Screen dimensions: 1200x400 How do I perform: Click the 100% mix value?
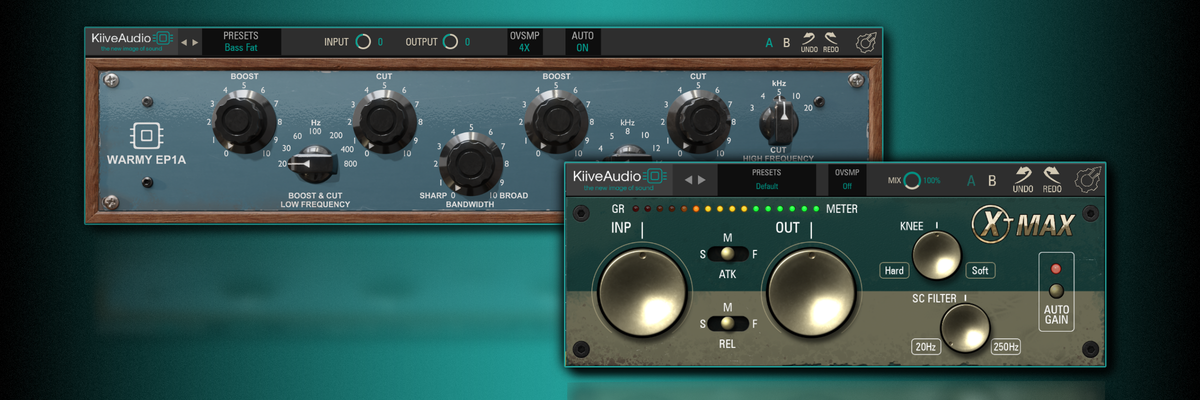931,180
